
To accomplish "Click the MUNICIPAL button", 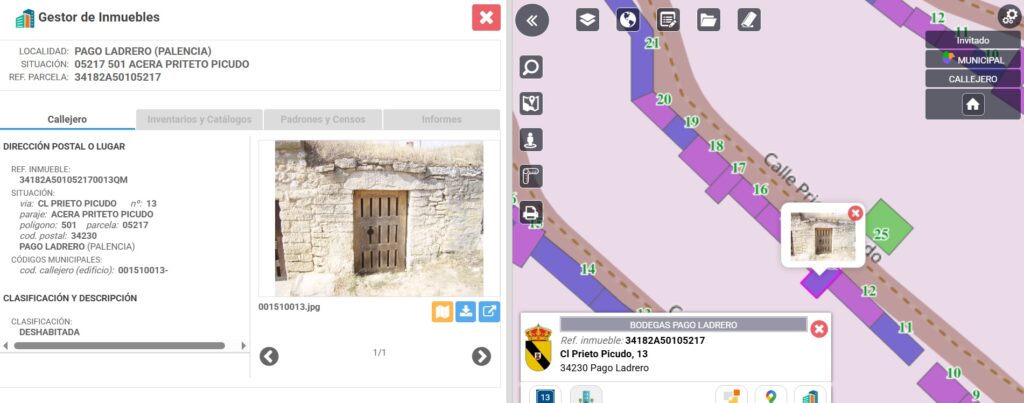I will click(x=973, y=60).
